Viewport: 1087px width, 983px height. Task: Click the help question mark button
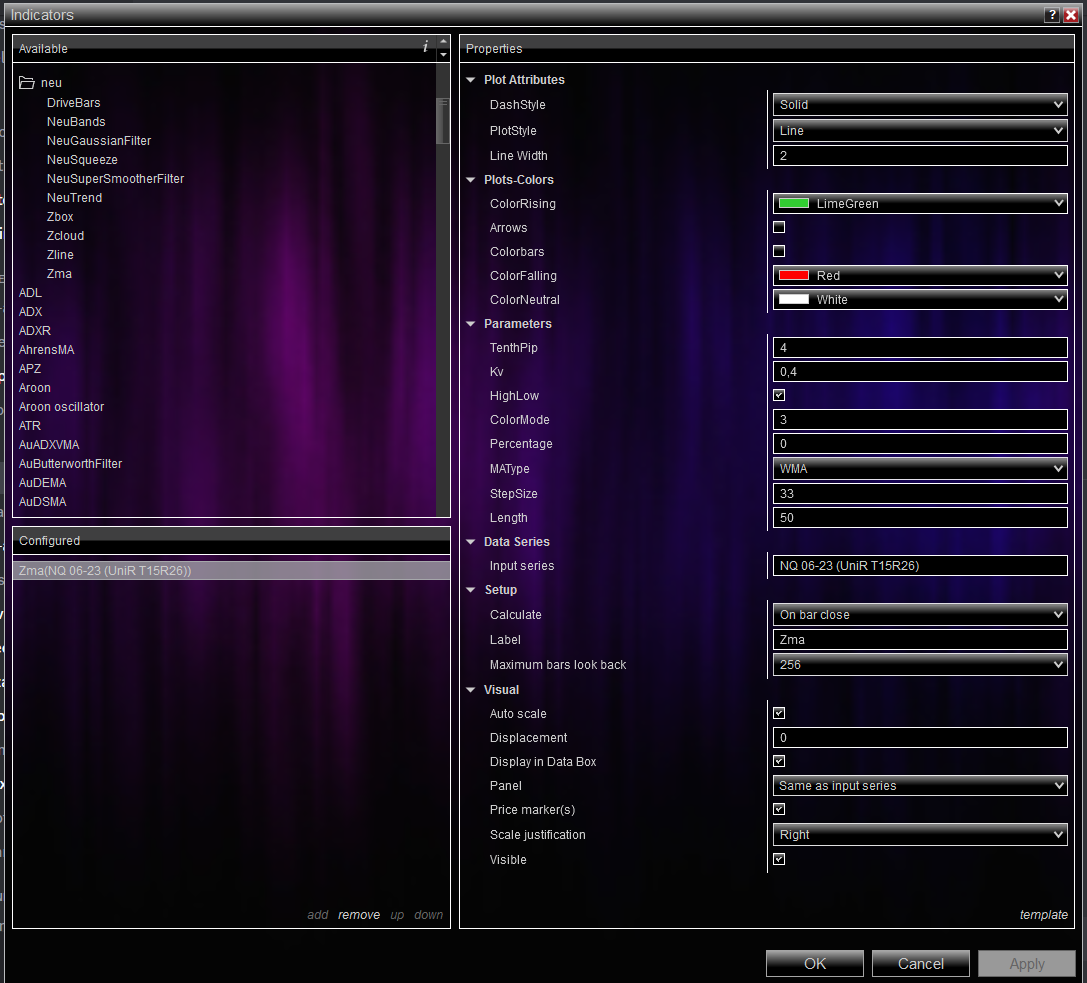click(1052, 15)
